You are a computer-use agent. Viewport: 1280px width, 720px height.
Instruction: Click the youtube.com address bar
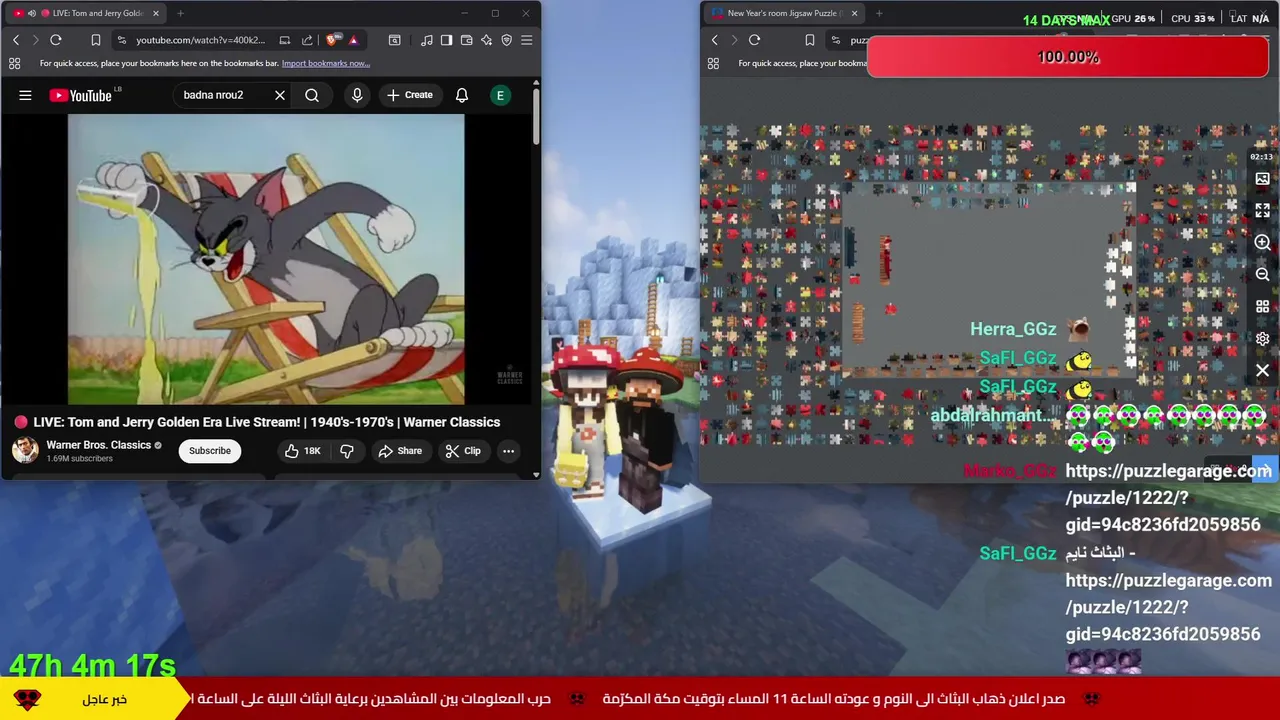click(200, 40)
